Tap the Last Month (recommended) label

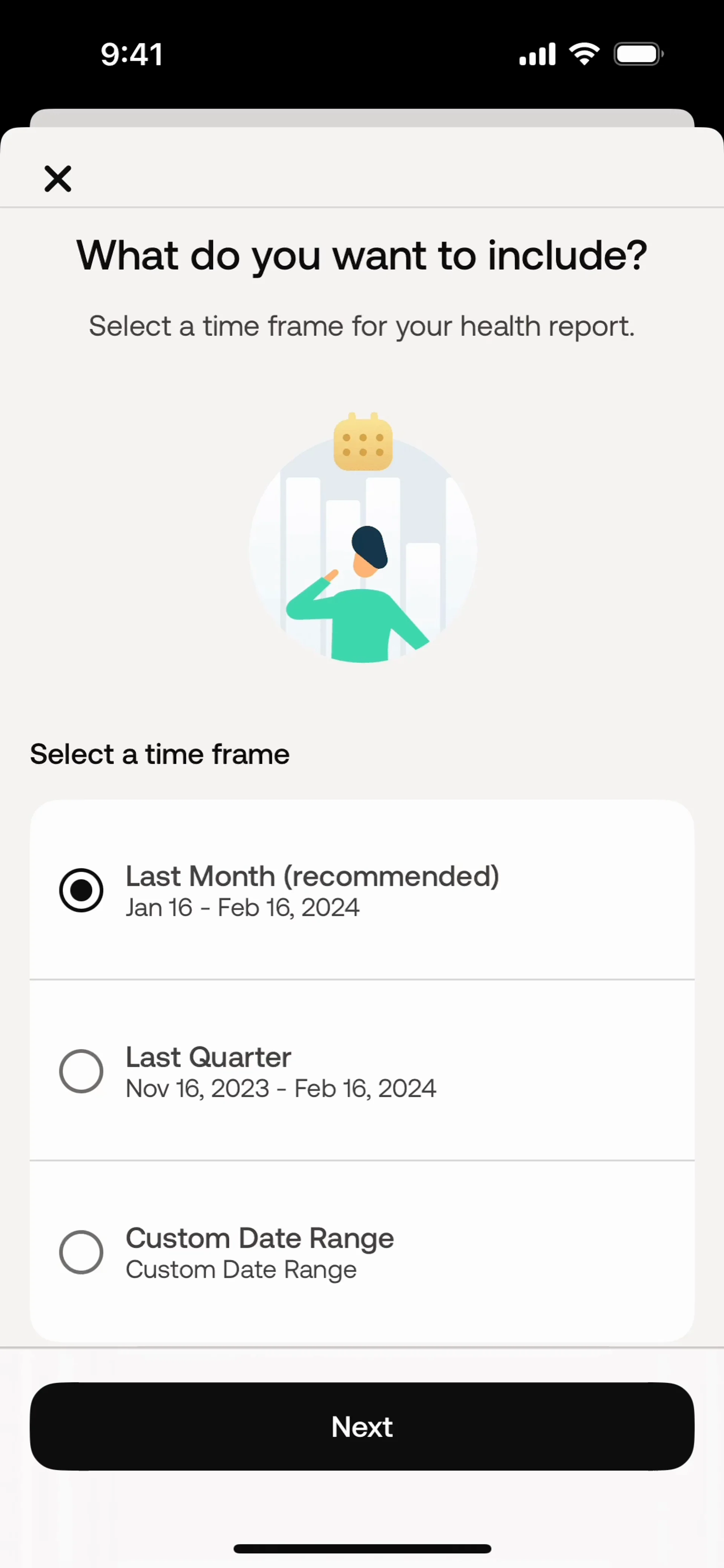(312, 876)
